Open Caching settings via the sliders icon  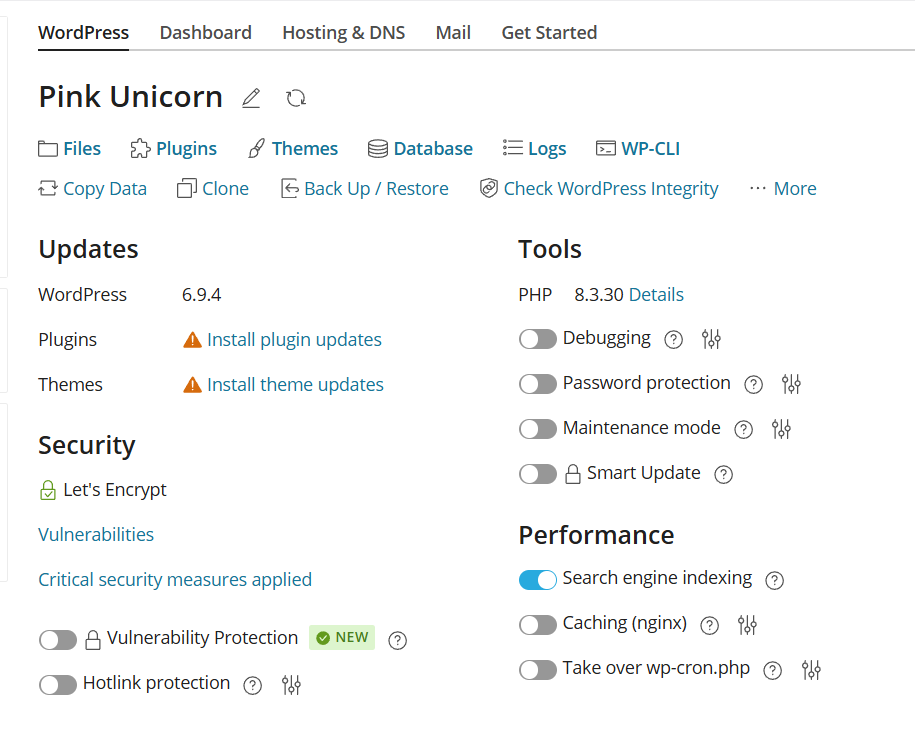pyautogui.click(x=747, y=624)
